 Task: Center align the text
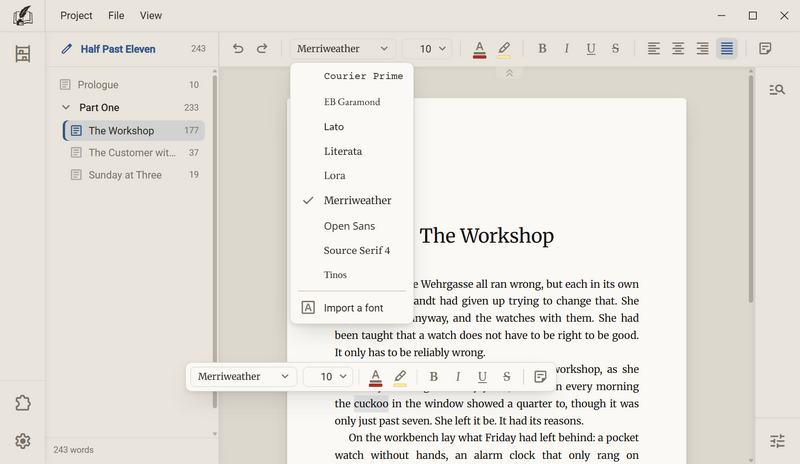point(678,48)
